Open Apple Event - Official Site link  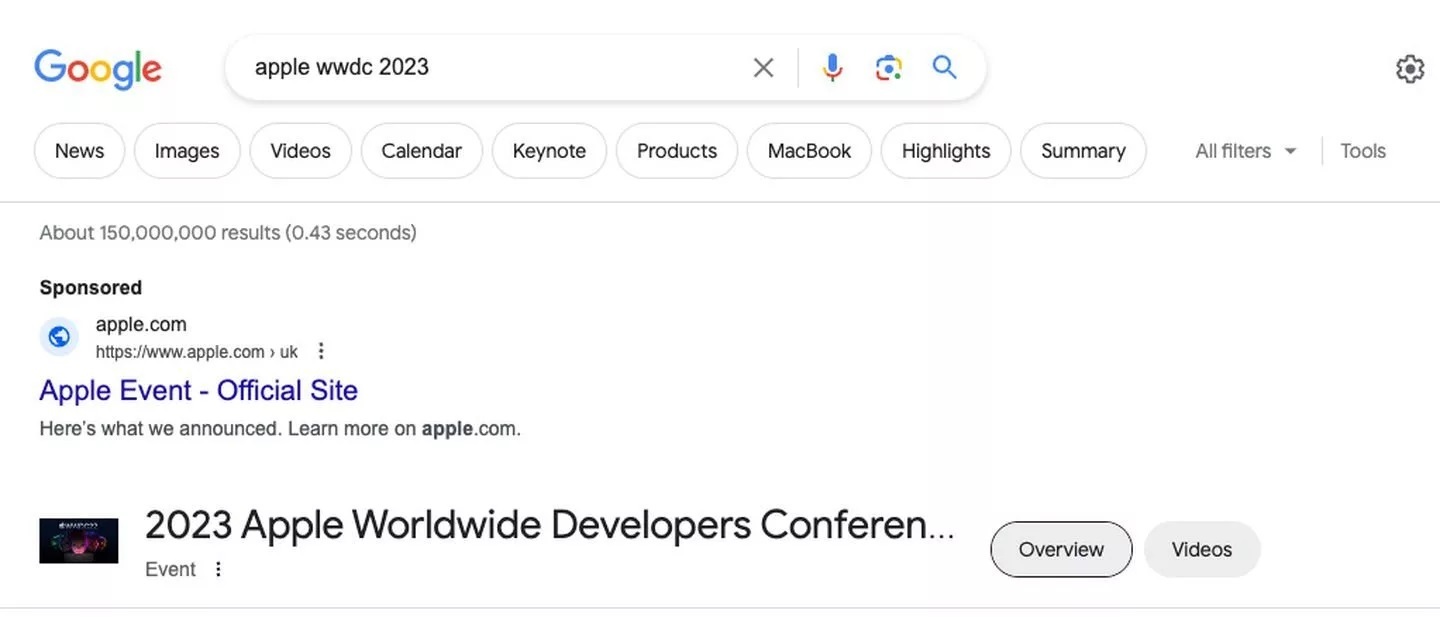tap(198, 390)
